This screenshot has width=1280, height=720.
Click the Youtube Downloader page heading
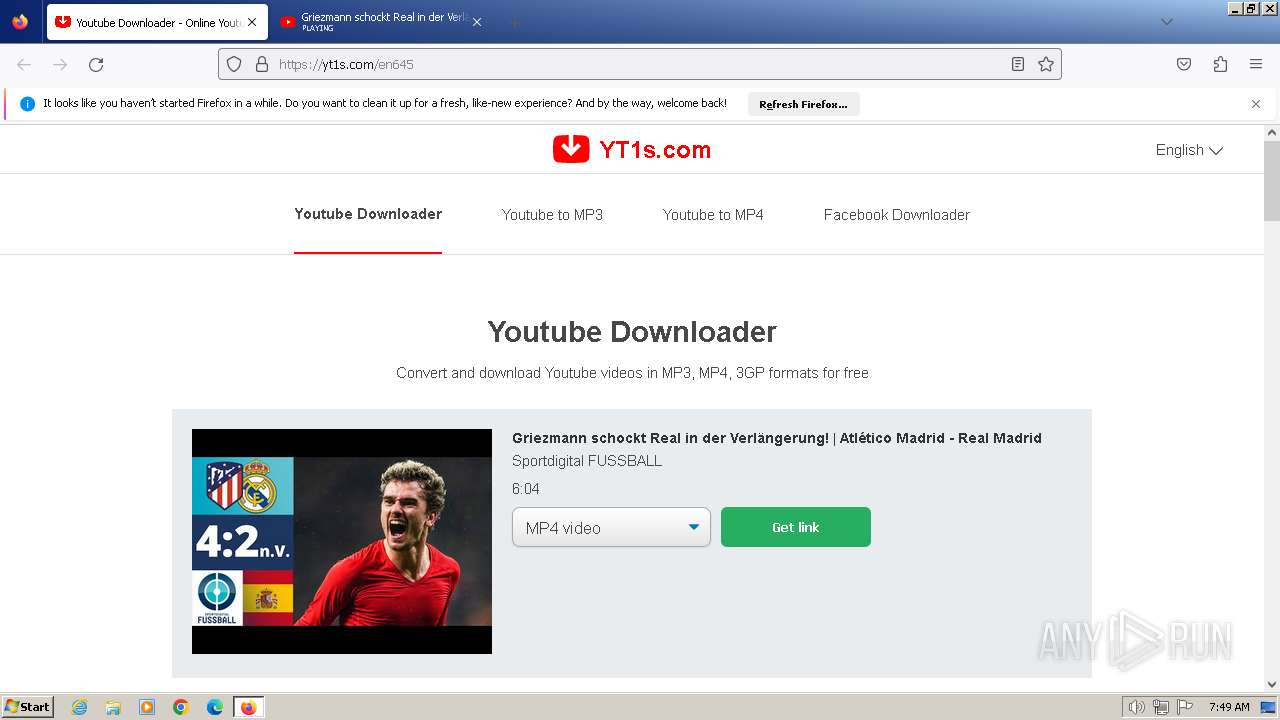[x=632, y=332]
